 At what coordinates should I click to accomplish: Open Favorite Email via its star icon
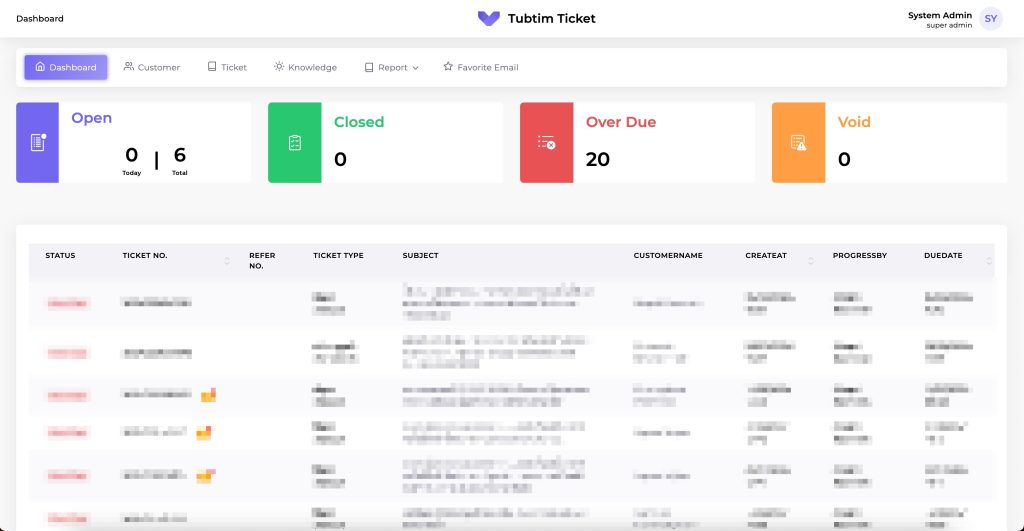click(448, 67)
